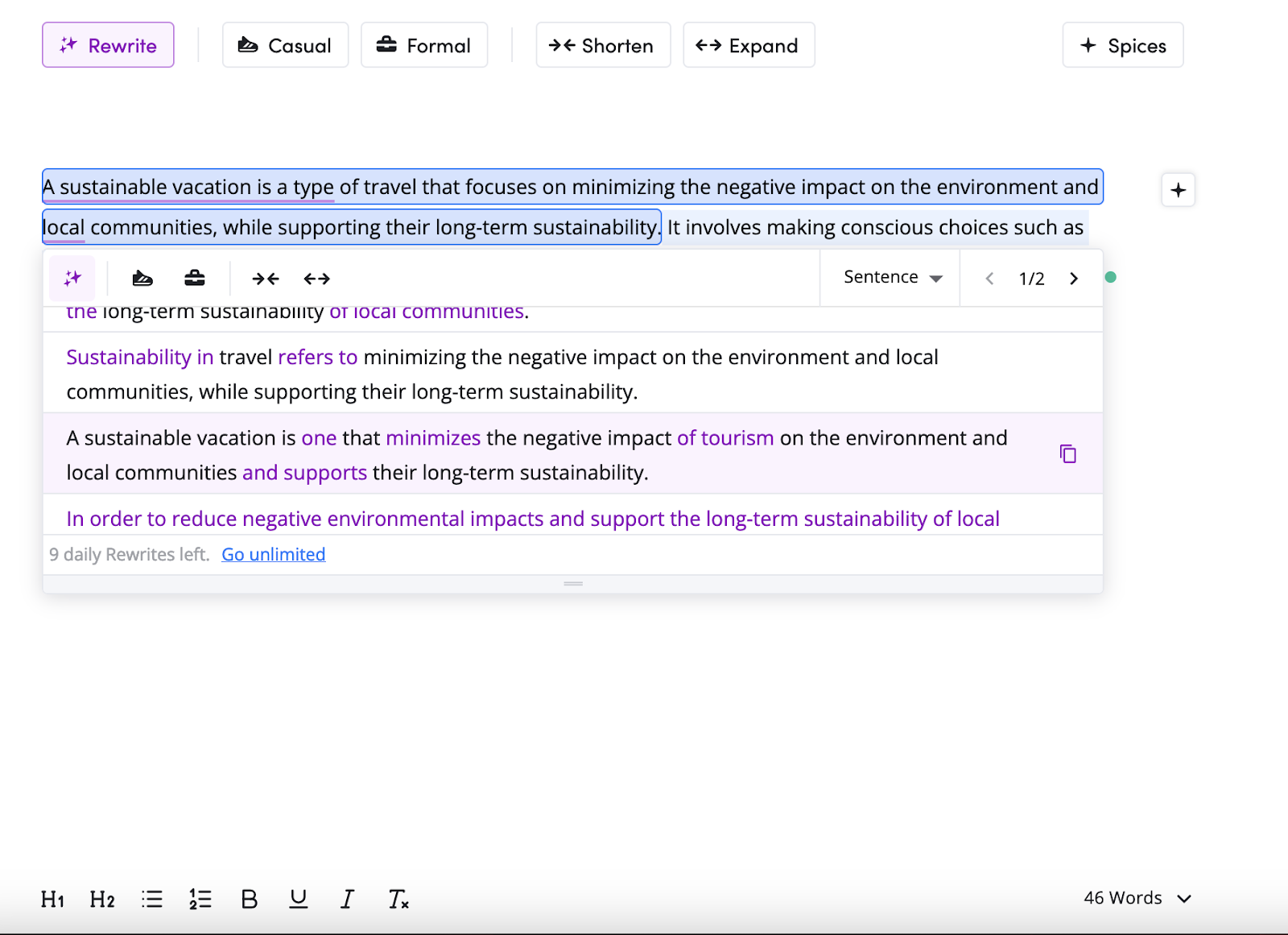Apply the Casual tone button
The width and height of the screenshot is (1288, 935).
[285, 45]
